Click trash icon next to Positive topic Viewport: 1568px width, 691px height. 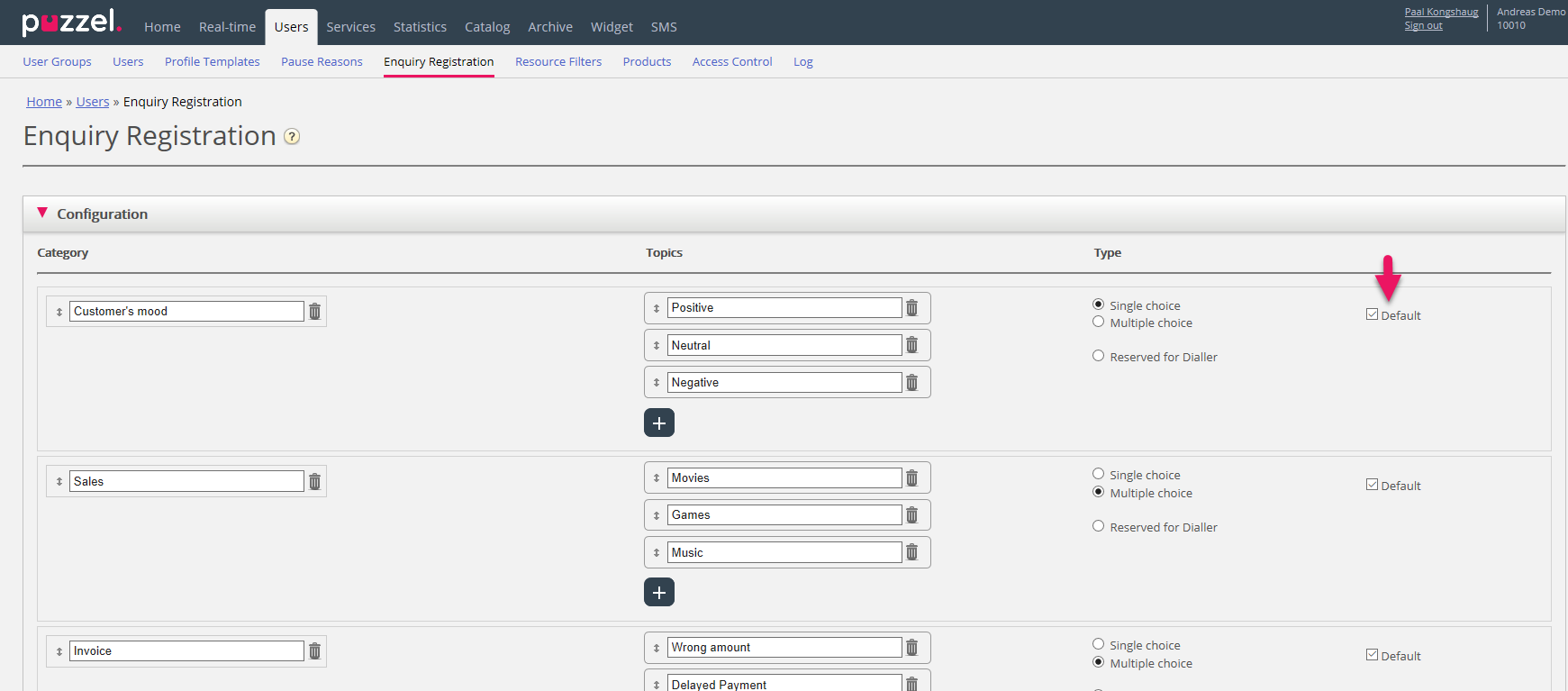pyautogui.click(x=911, y=308)
